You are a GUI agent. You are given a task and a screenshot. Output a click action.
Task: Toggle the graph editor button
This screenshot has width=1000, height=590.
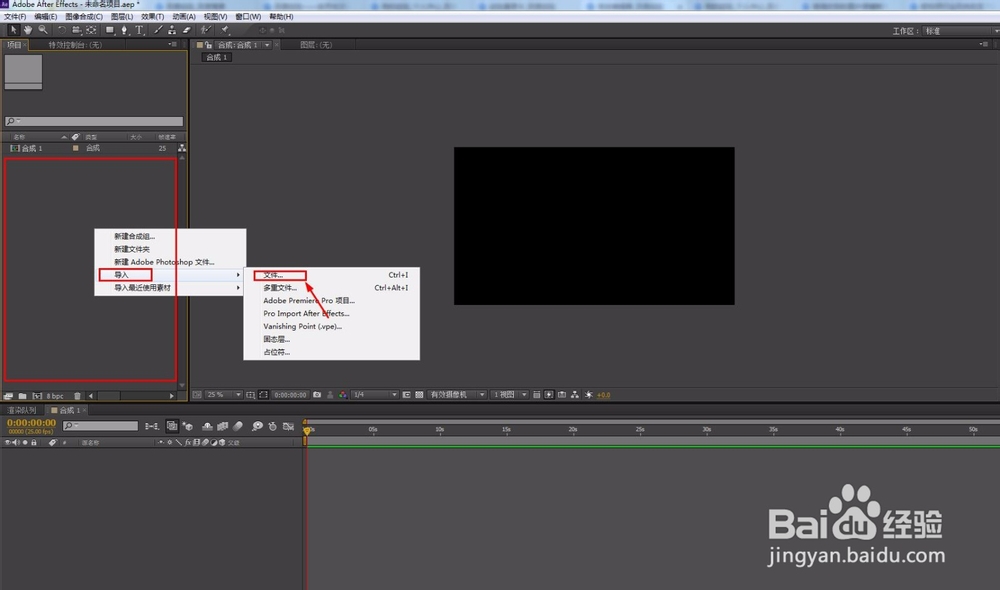pyautogui.click(x=288, y=426)
